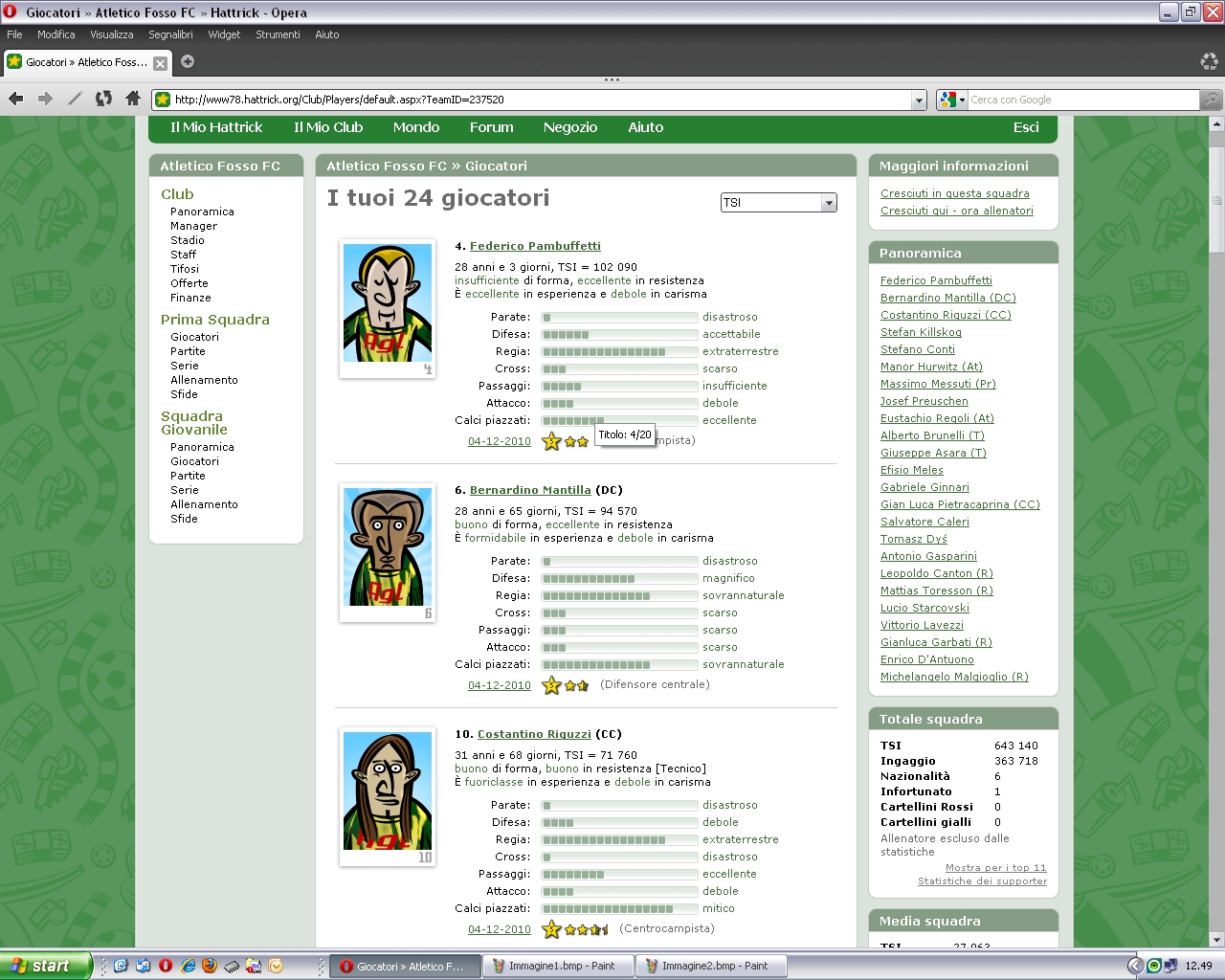
Task: Click the green tray icon beside clock
Action: coord(1154,966)
